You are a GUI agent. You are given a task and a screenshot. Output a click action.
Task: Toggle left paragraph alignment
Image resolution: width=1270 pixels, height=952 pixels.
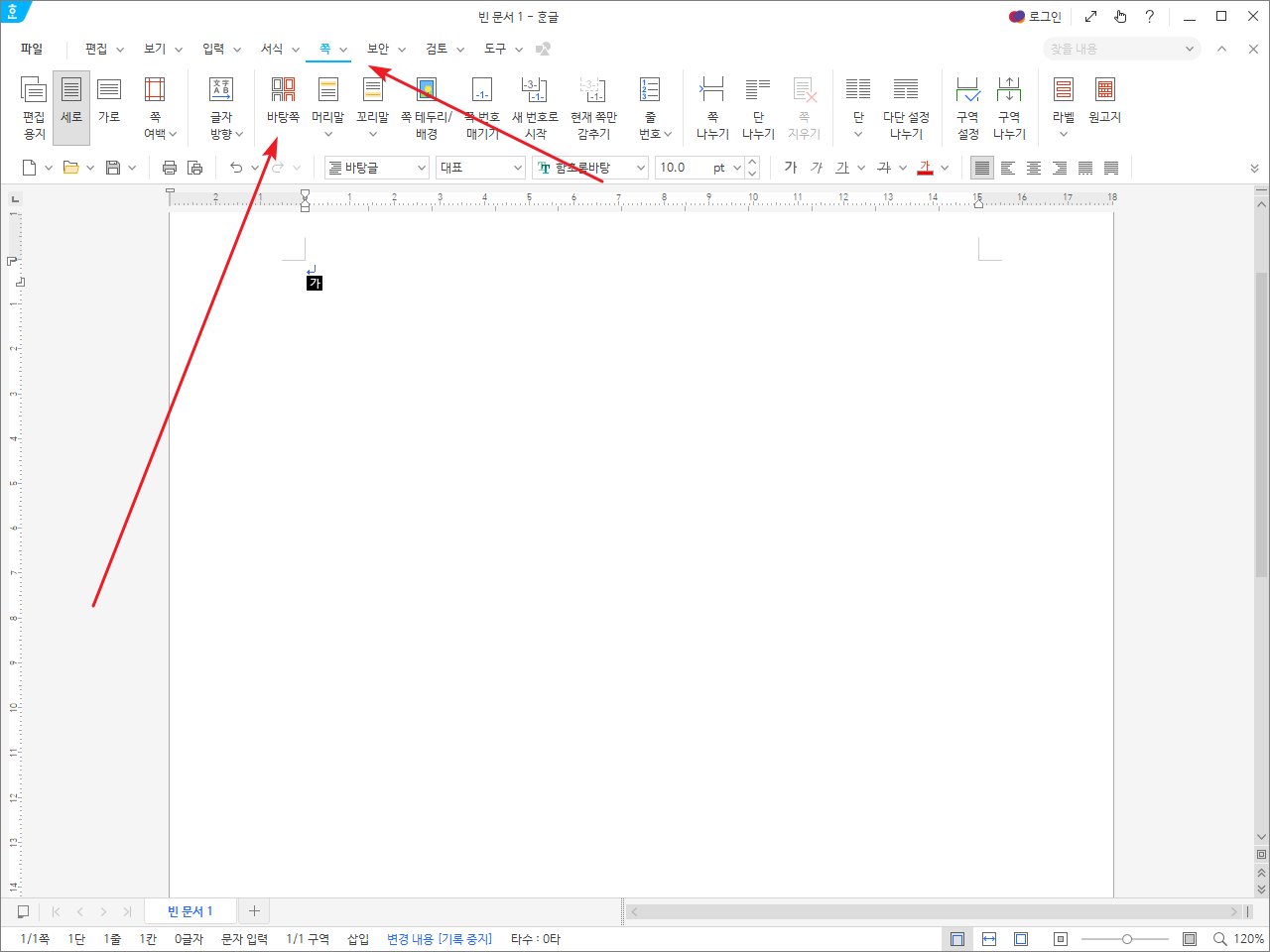[x=1008, y=168]
